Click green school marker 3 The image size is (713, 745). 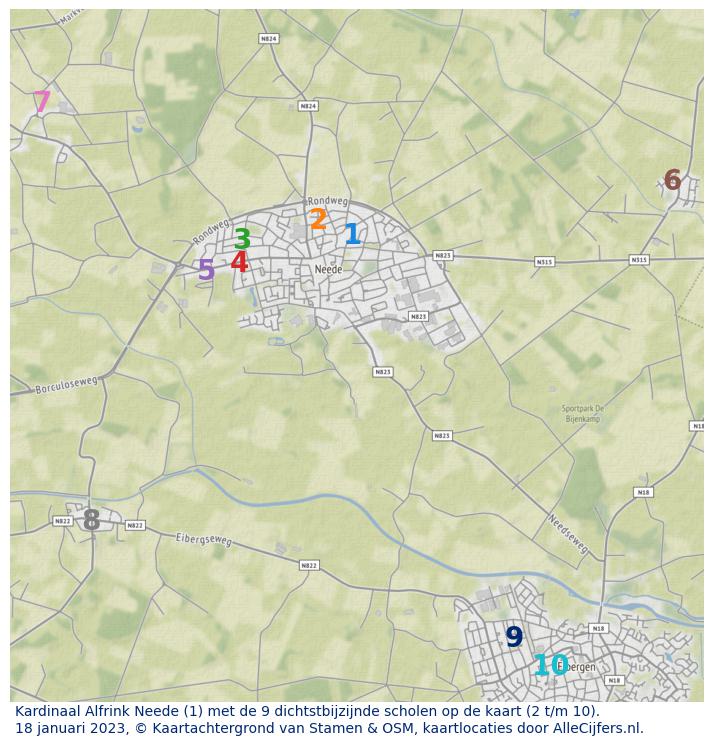click(x=242, y=240)
